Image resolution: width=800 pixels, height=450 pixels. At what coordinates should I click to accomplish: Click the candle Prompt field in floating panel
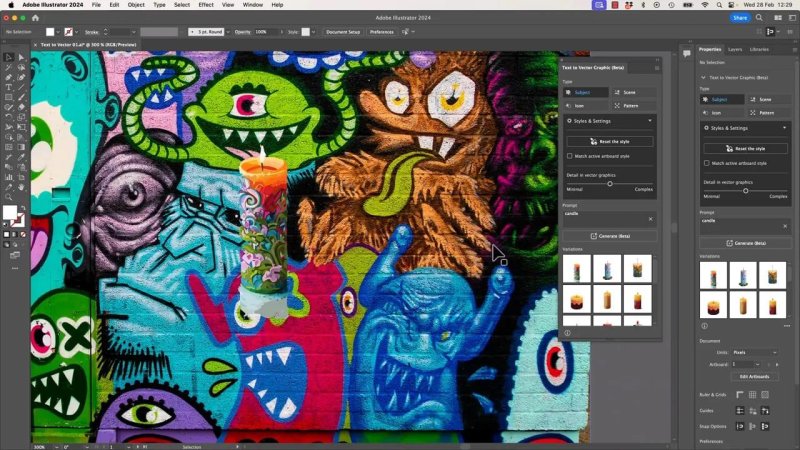pyautogui.click(x=610, y=217)
